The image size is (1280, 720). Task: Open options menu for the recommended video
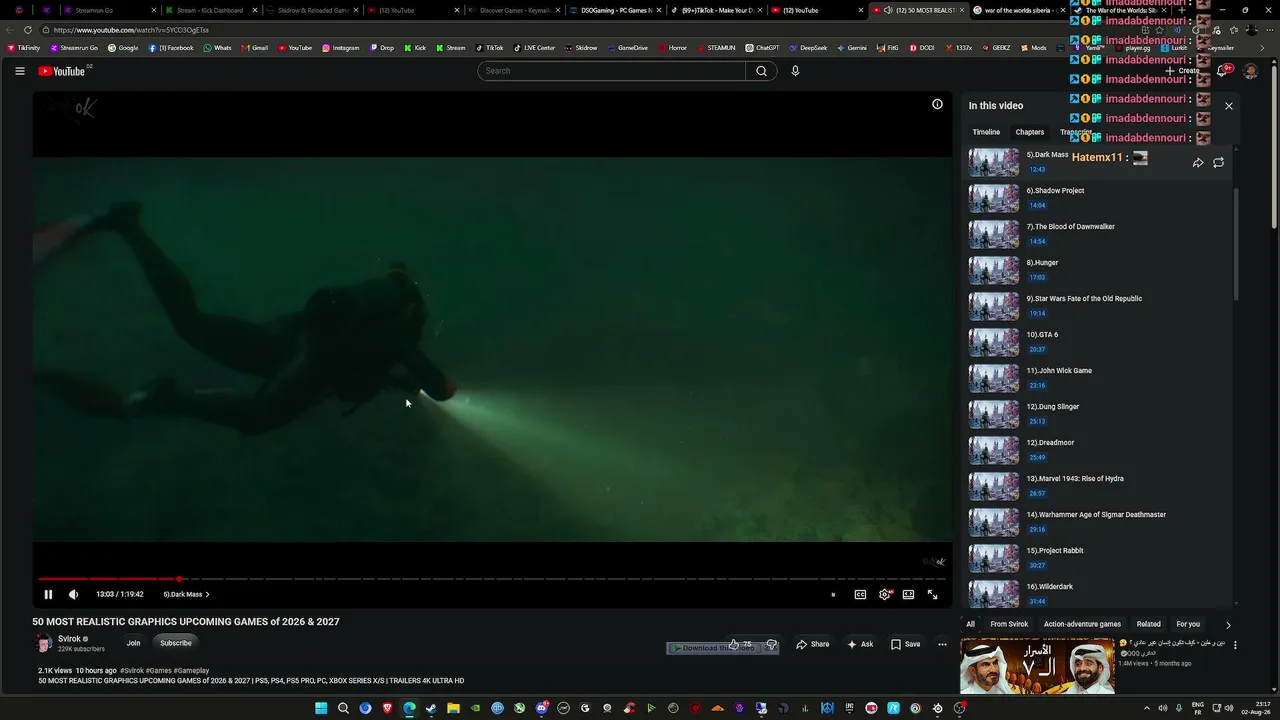click(x=1235, y=645)
